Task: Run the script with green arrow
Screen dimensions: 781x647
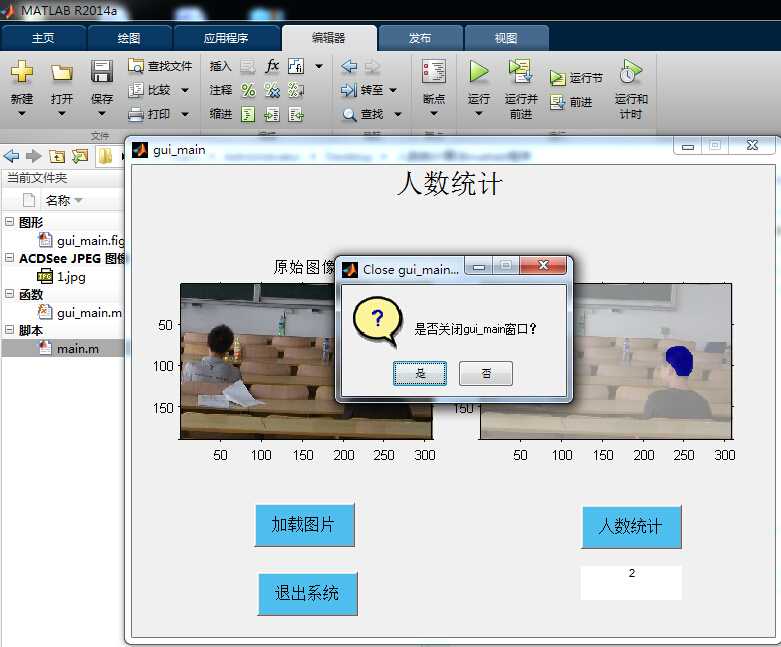Action: pyautogui.click(x=479, y=71)
